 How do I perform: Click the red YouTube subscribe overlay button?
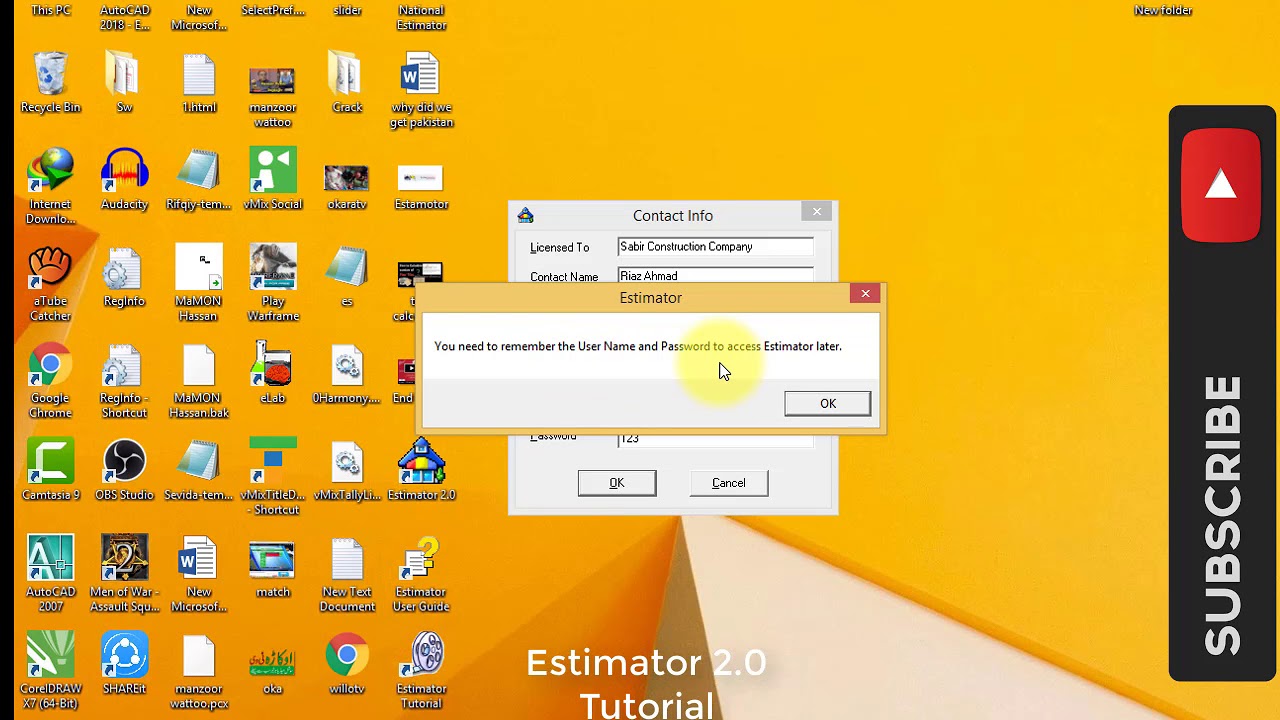[1221, 185]
